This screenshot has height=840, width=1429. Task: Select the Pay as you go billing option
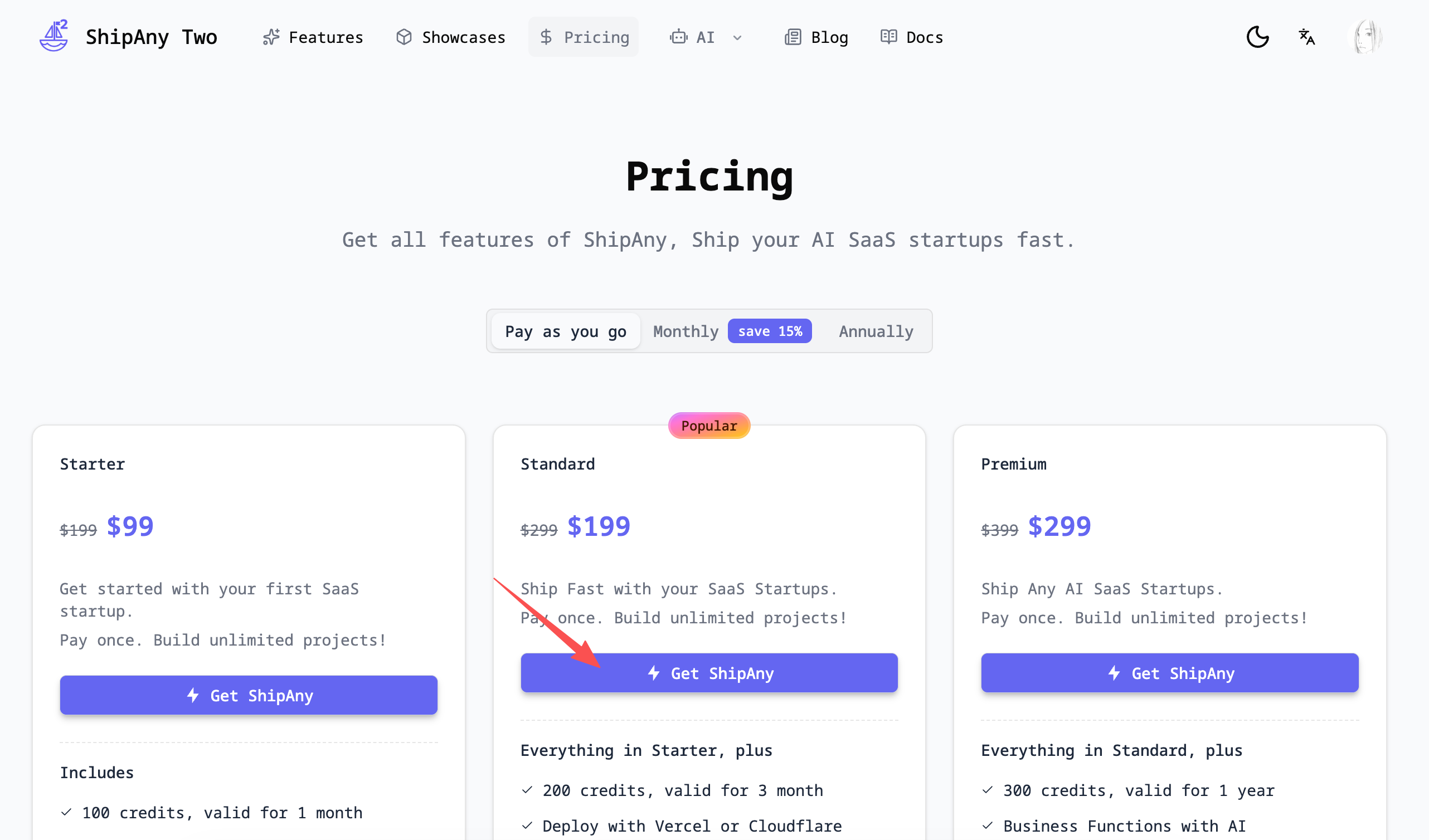[565, 331]
